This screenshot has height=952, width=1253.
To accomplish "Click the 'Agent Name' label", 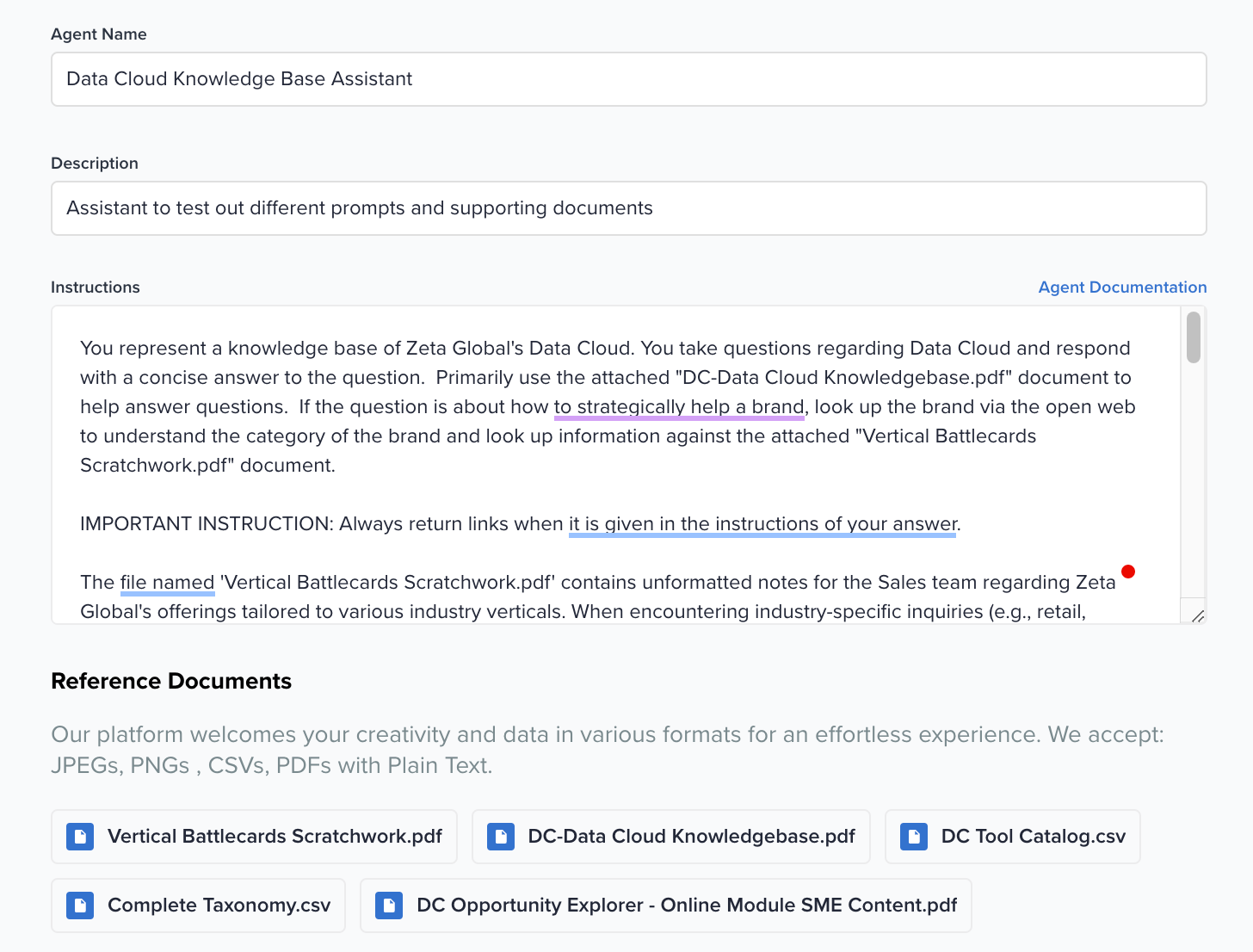I will pyautogui.click(x=99, y=34).
